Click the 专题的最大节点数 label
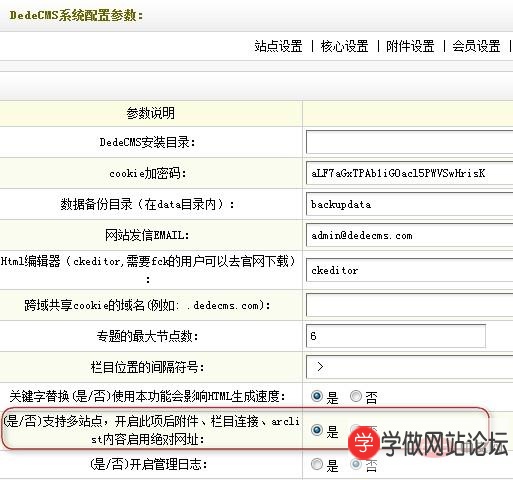 148,336
